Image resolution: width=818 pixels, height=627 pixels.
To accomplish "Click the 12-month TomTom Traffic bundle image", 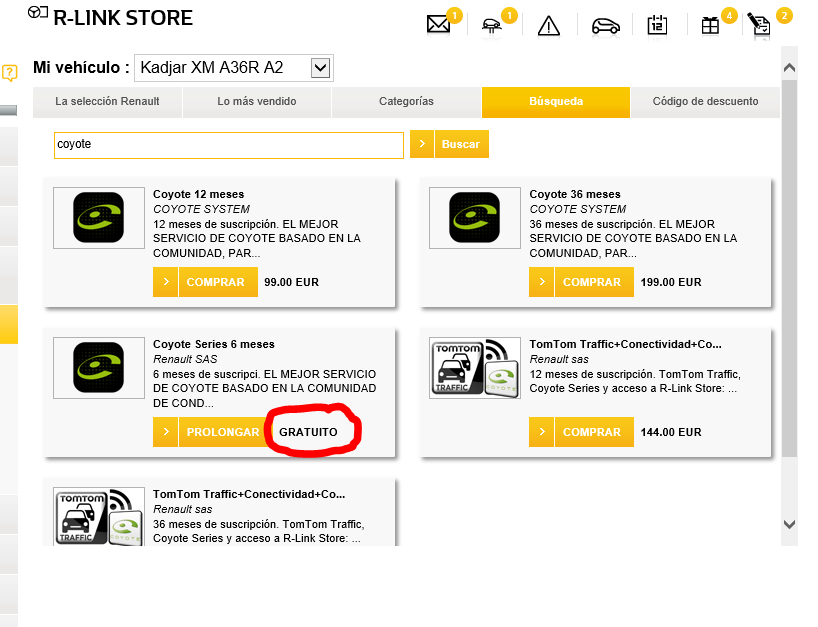I will pos(475,368).
